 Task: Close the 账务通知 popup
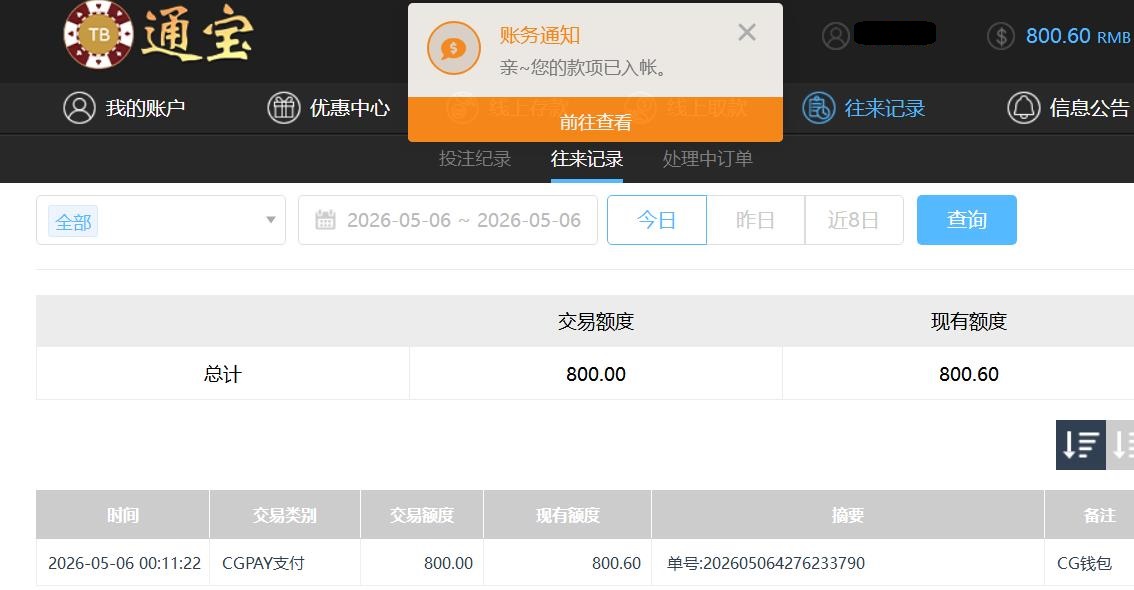[x=747, y=32]
